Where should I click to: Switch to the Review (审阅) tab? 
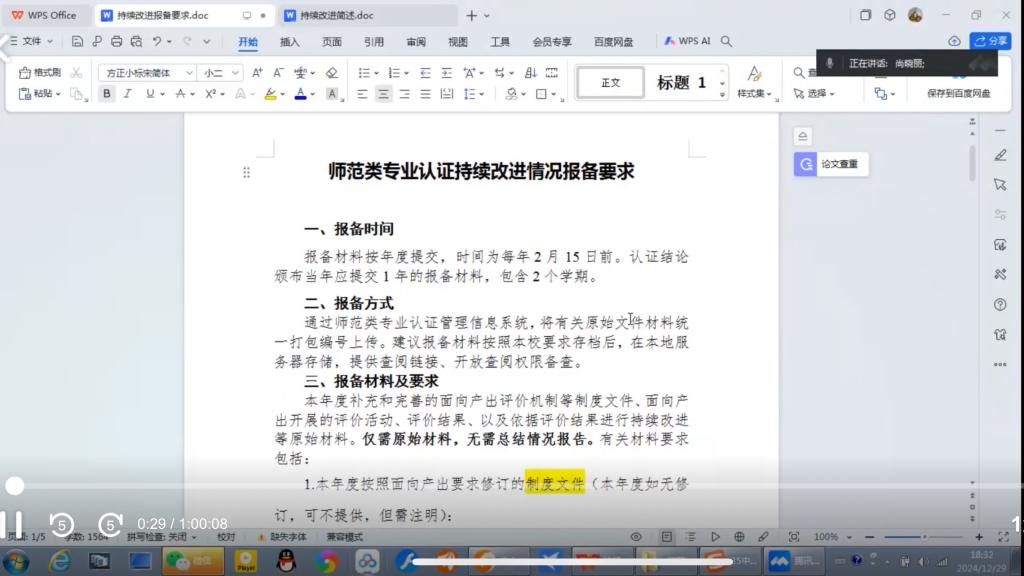[x=415, y=42]
